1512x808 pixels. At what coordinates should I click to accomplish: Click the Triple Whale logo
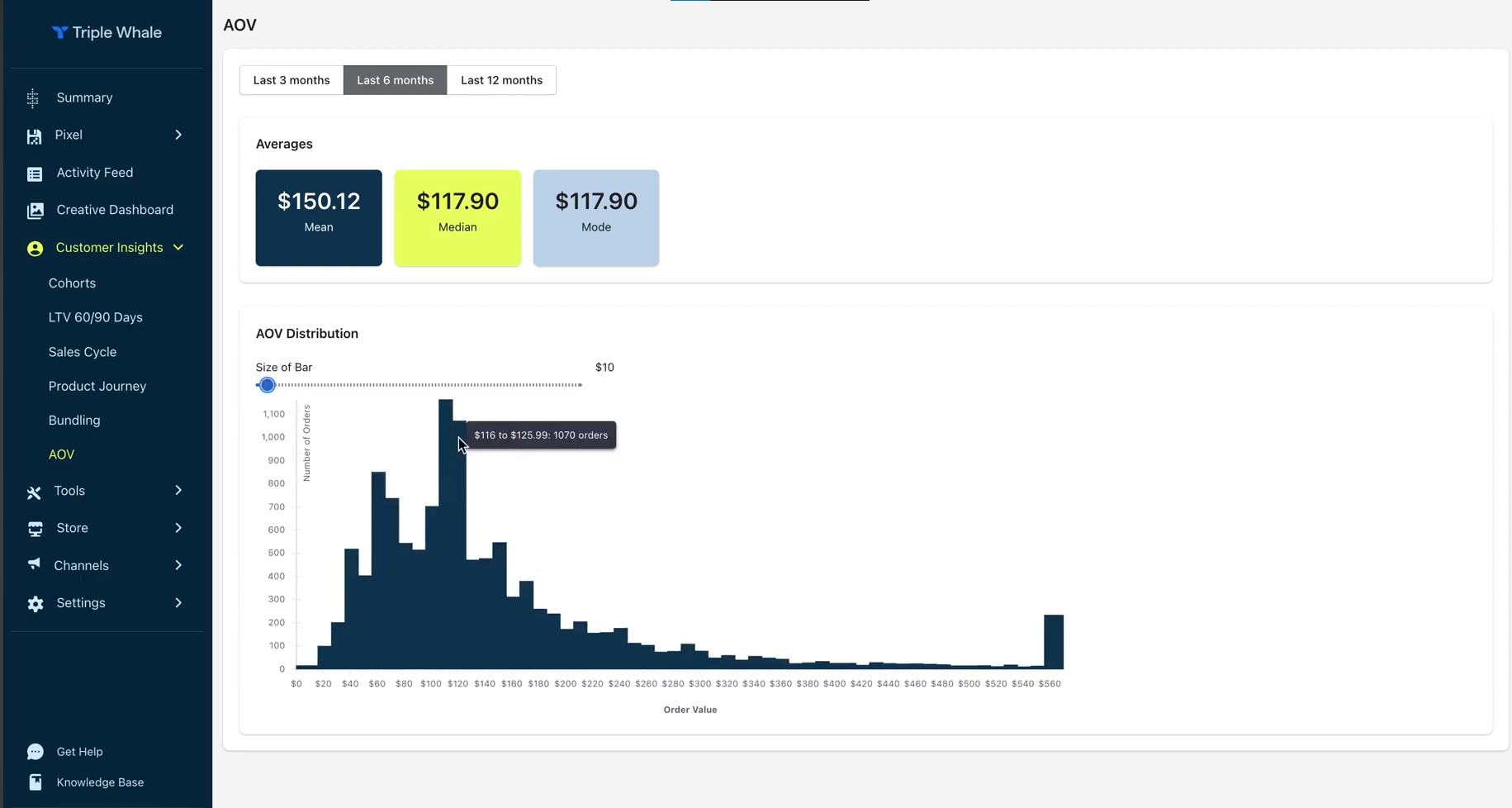click(107, 32)
